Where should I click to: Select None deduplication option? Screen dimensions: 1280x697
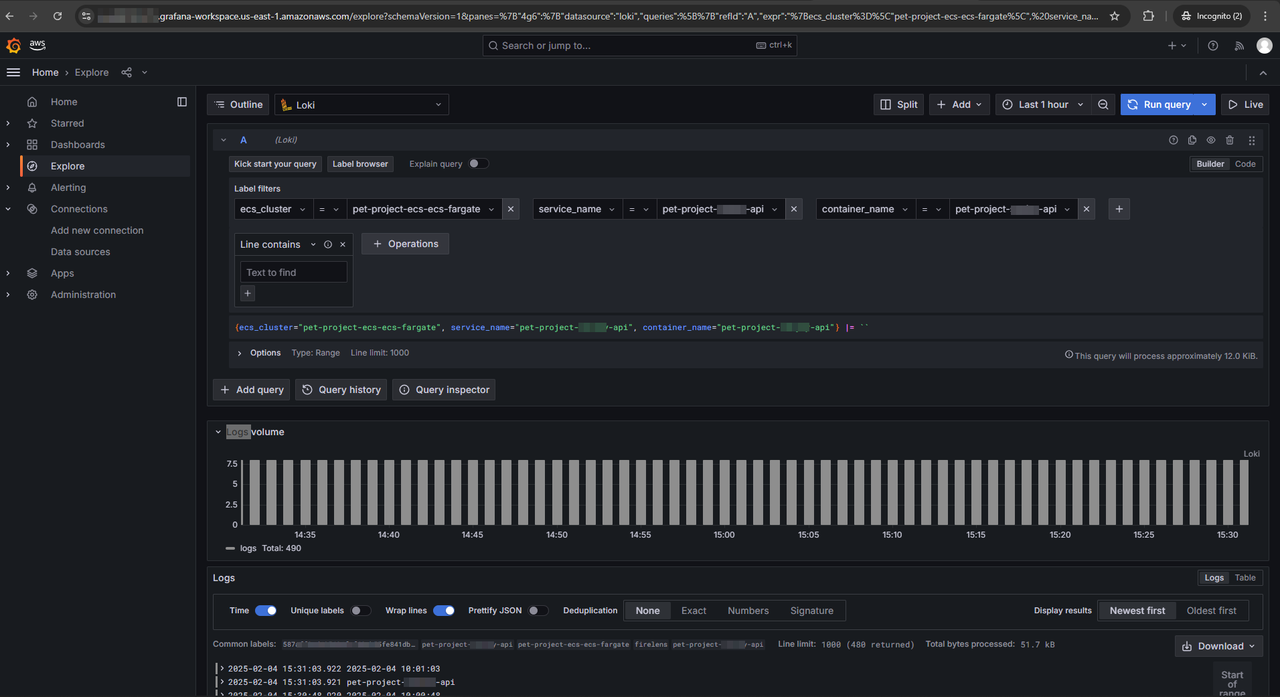tap(648, 610)
